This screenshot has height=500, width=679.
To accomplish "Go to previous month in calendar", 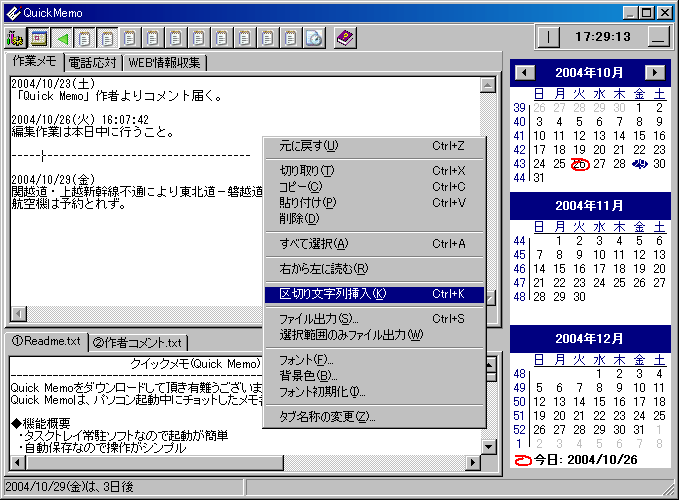I will 525,72.
